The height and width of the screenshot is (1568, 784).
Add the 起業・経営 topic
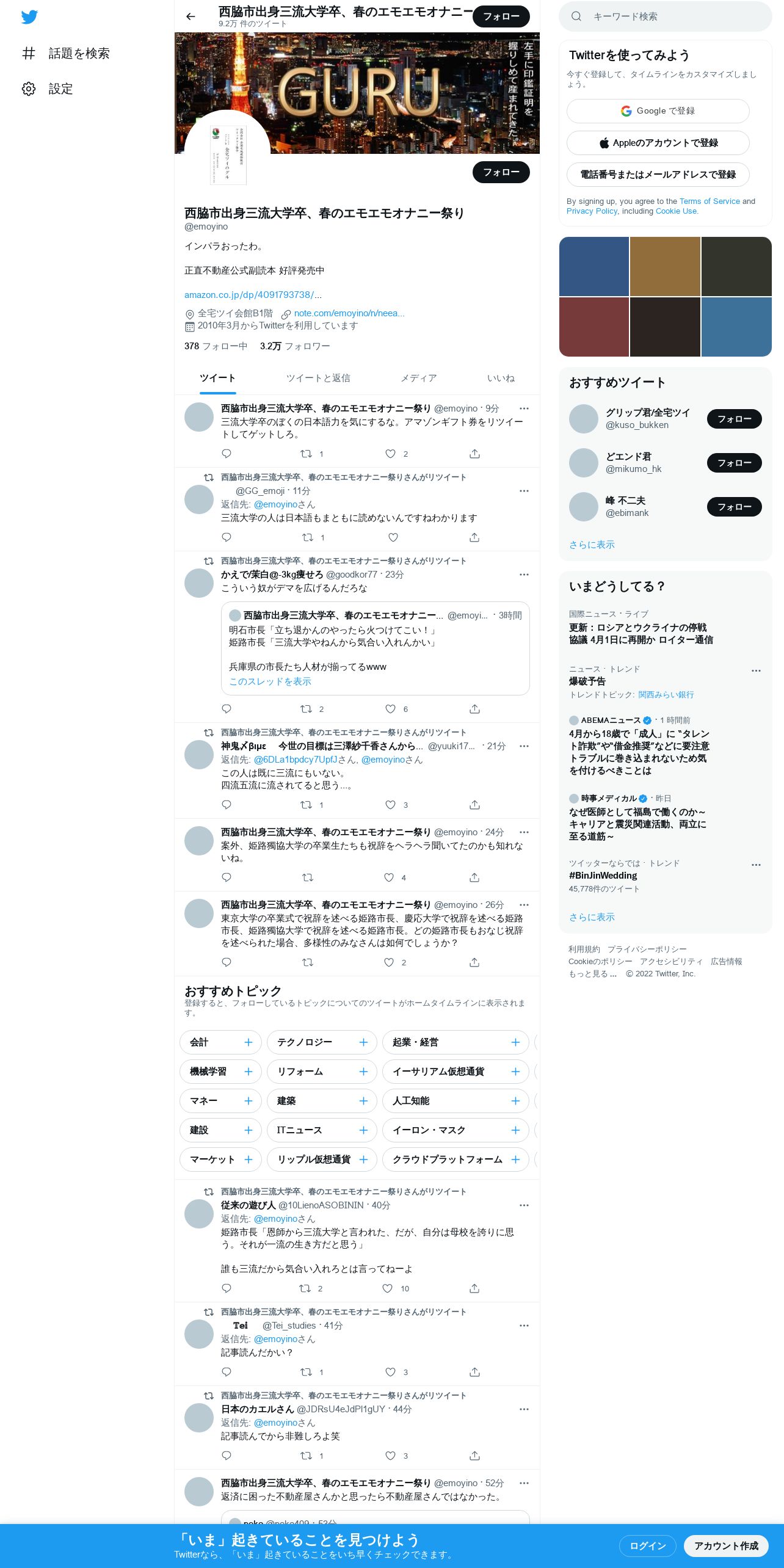[x=515, y=1042]
